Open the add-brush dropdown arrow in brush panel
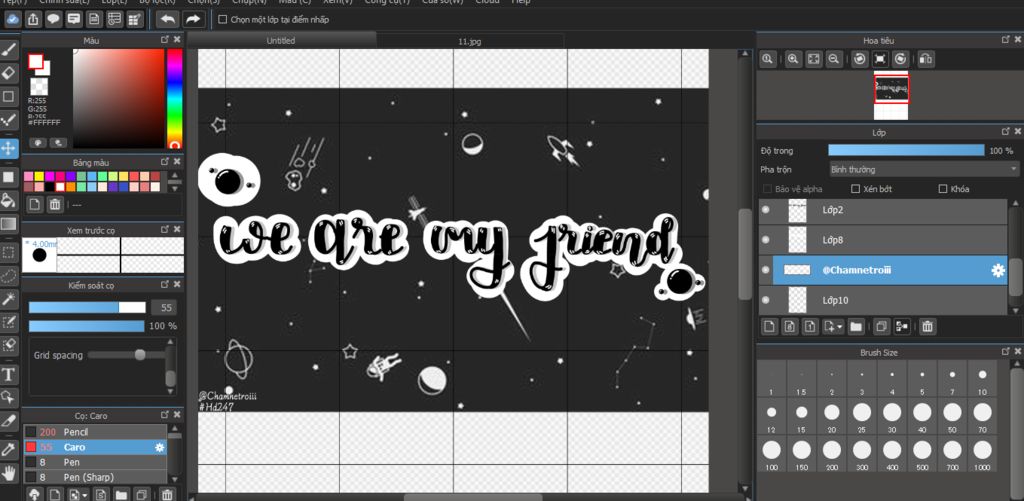Viewport: 1024px width, 501px height. [85, 494]
